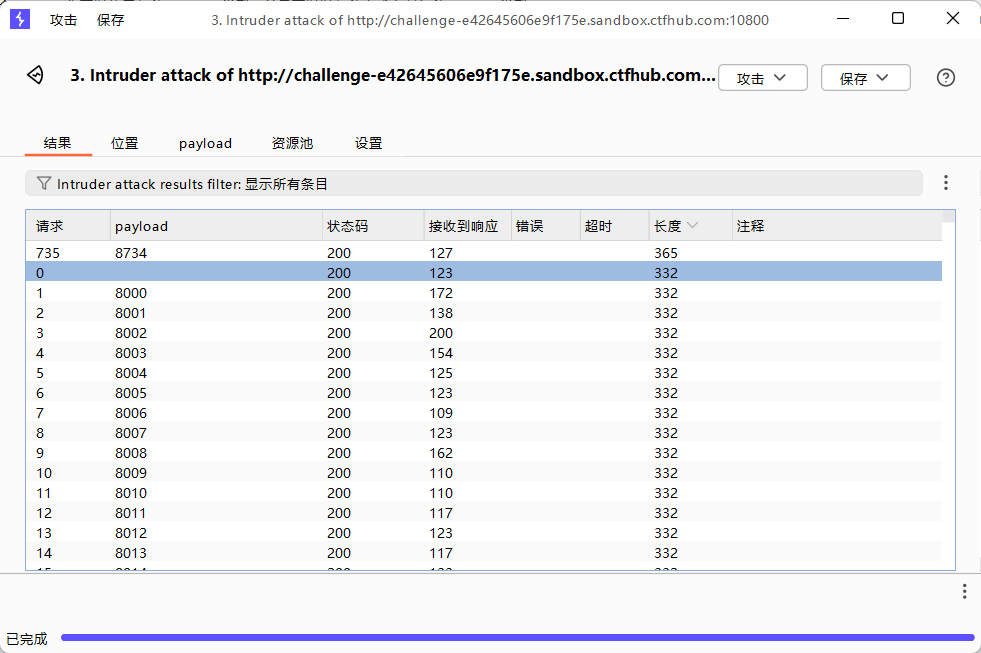Open the 设置 tab
Image resolution: width=981 pixels, height=653 pixels.
click(368, 143)
